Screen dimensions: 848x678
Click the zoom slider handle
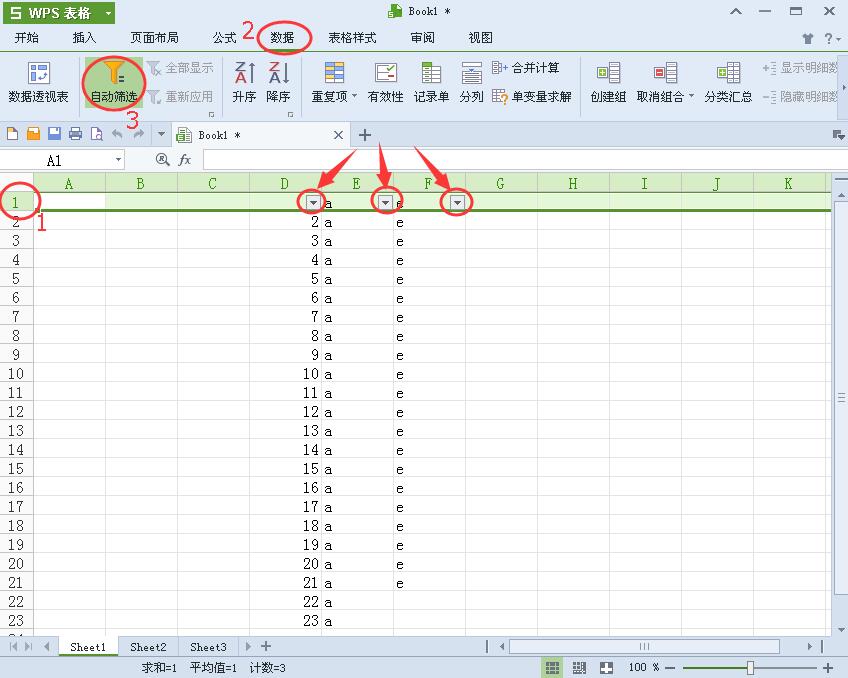(750, 668)
